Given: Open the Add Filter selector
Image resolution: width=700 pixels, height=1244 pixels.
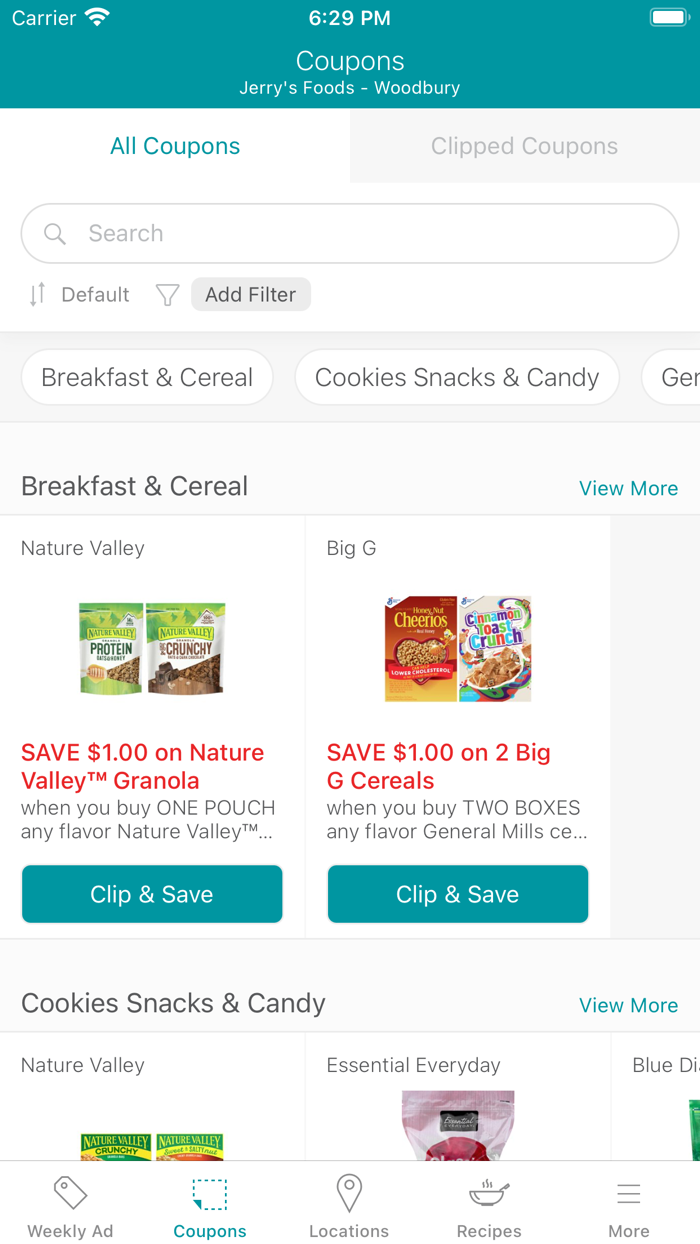Looking at the screenshot, I should coord(250,294).
